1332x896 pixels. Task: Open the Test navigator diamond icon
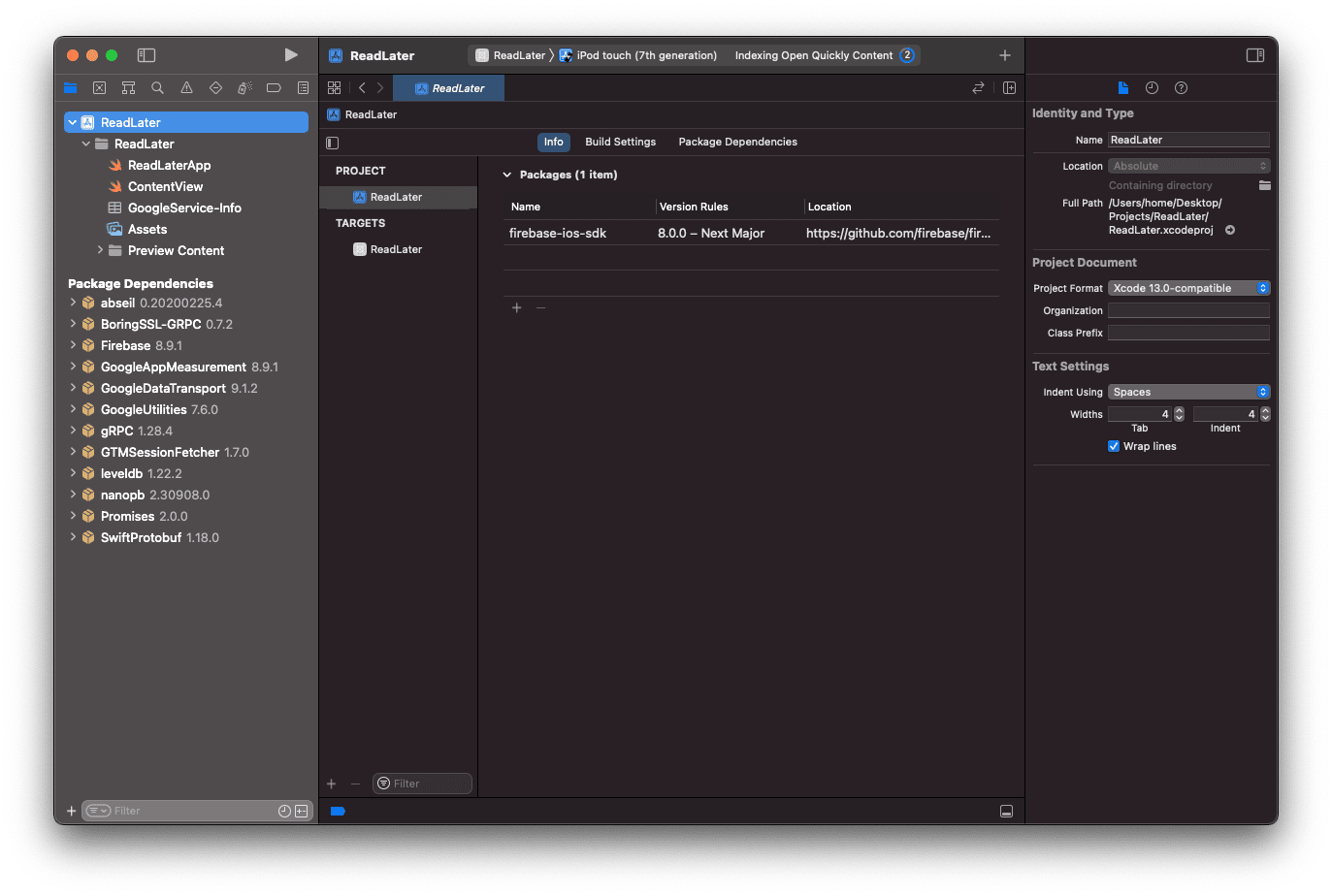[x=215, y=88]
